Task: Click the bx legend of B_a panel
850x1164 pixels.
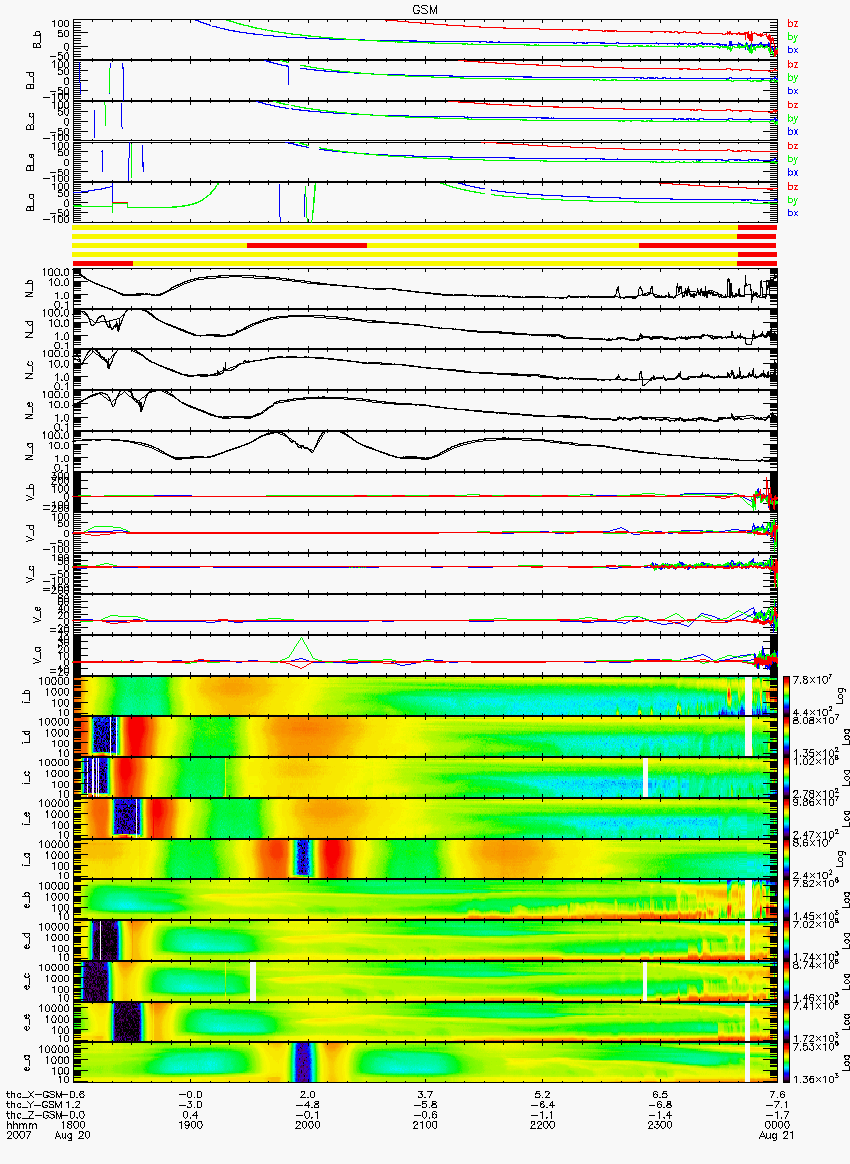Action: tap(793, 214)
